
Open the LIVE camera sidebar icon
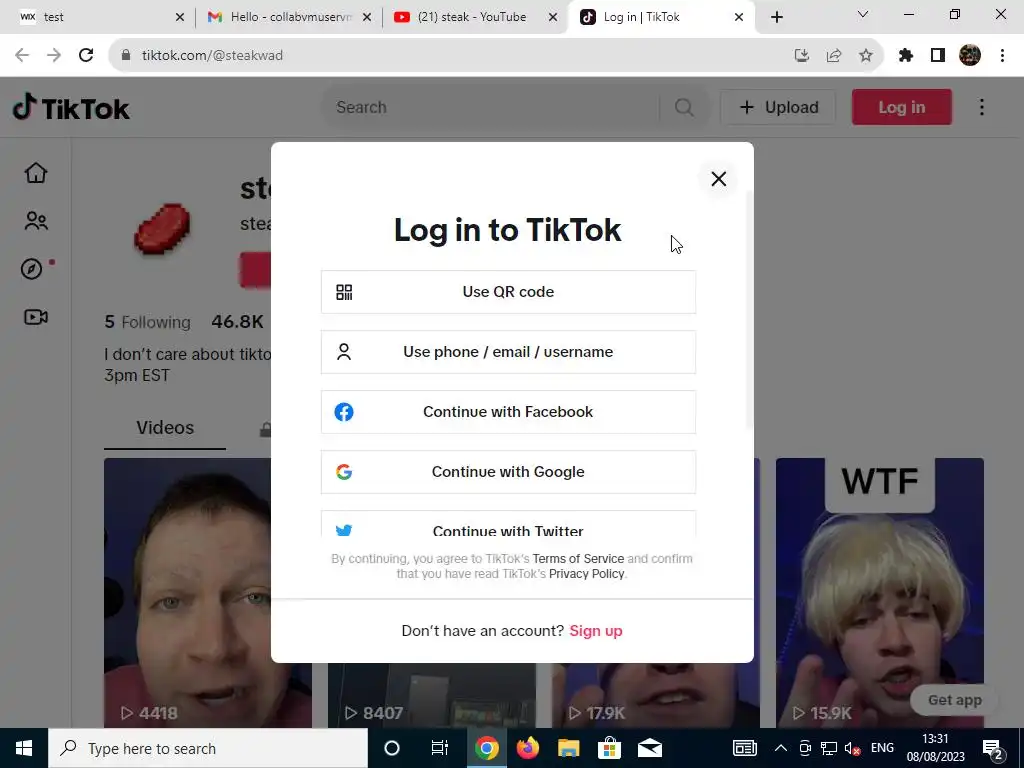[36, 317]
